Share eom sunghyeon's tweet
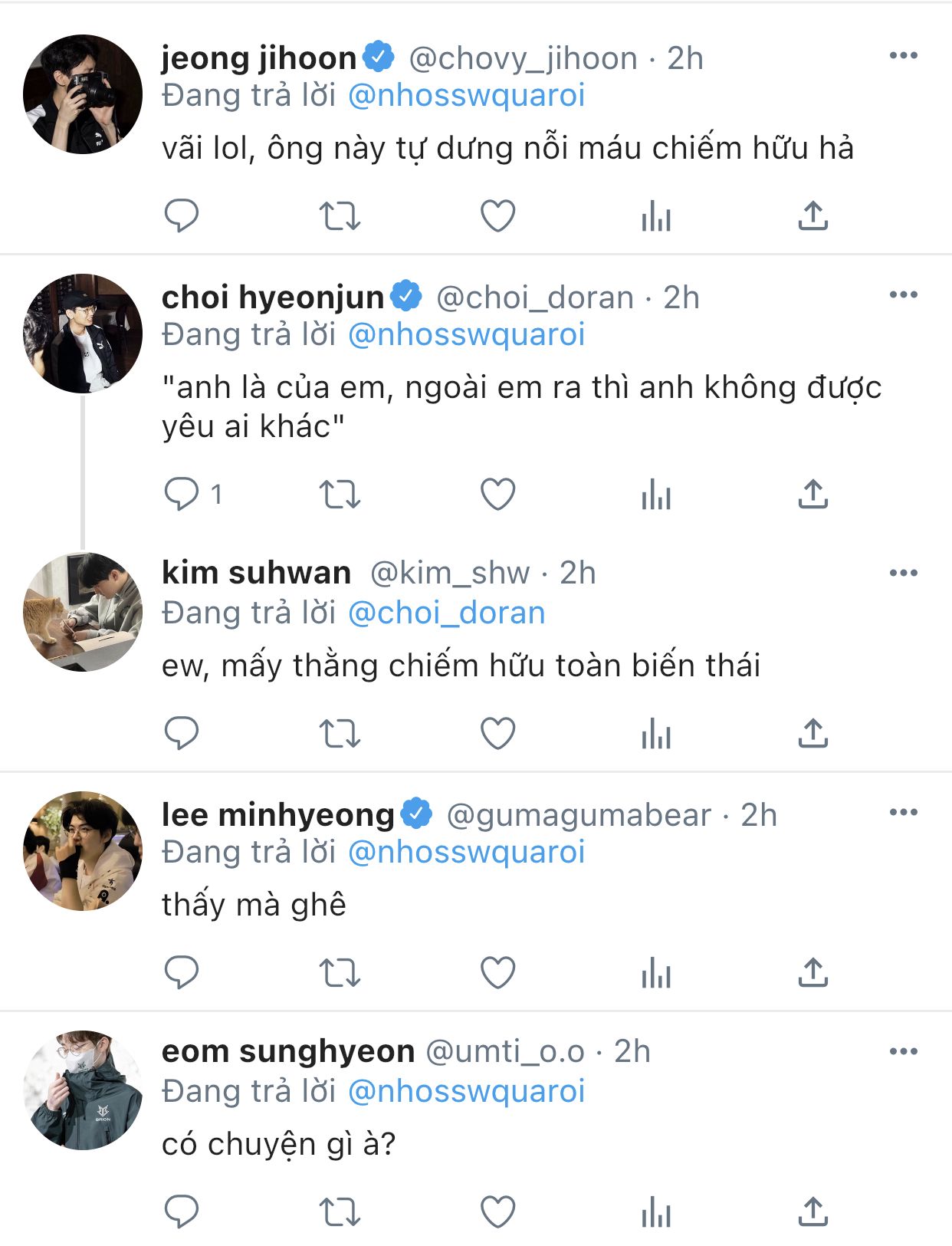Screen dimensions: 952x1246 [812, 1212]
